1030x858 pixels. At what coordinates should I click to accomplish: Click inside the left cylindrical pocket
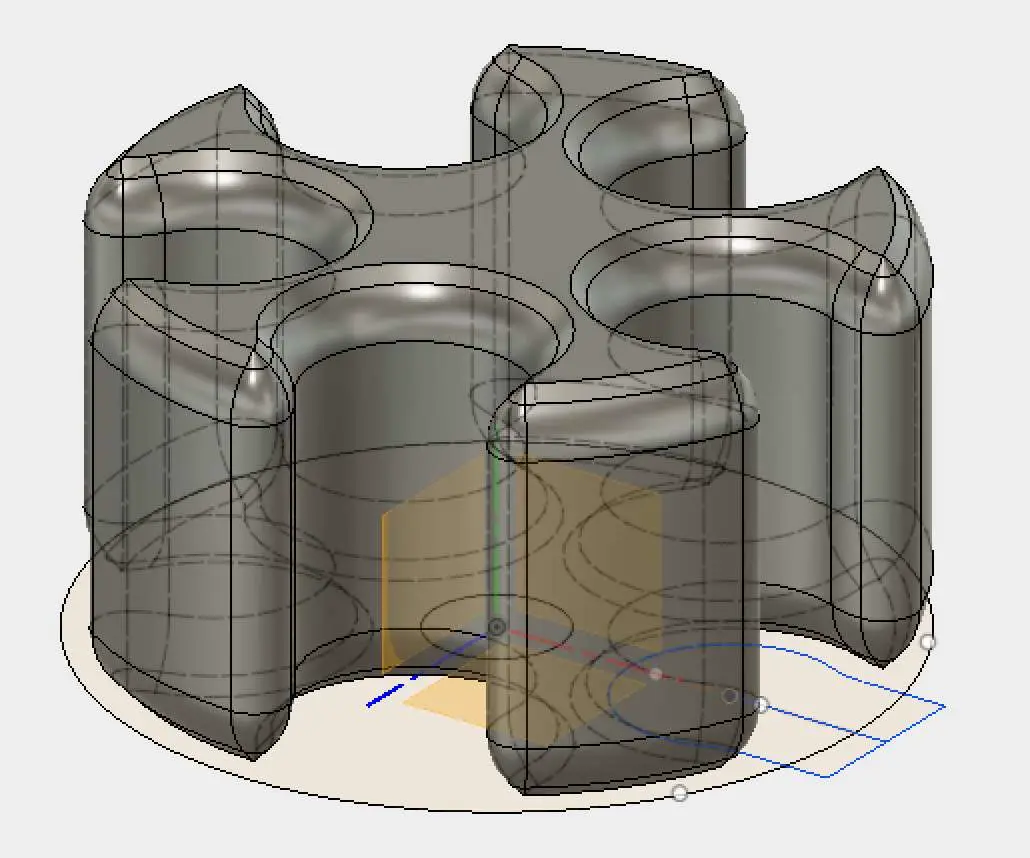230,240
